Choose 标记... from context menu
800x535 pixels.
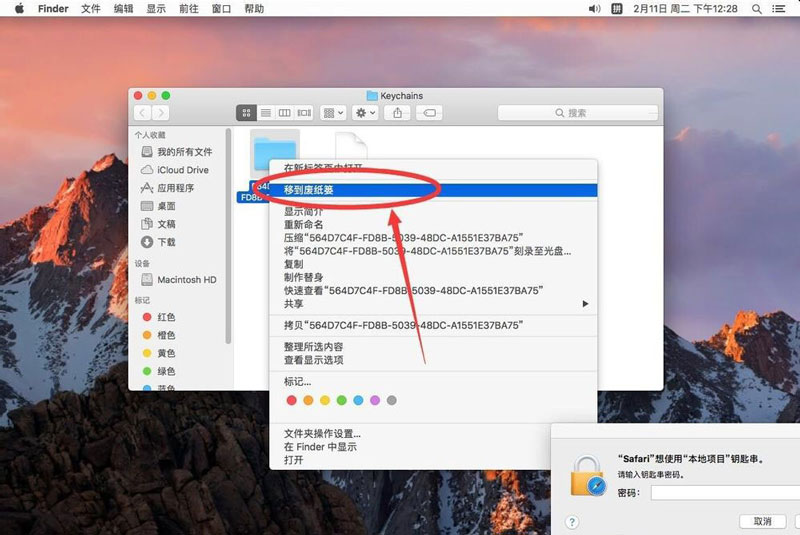point(433,381)
